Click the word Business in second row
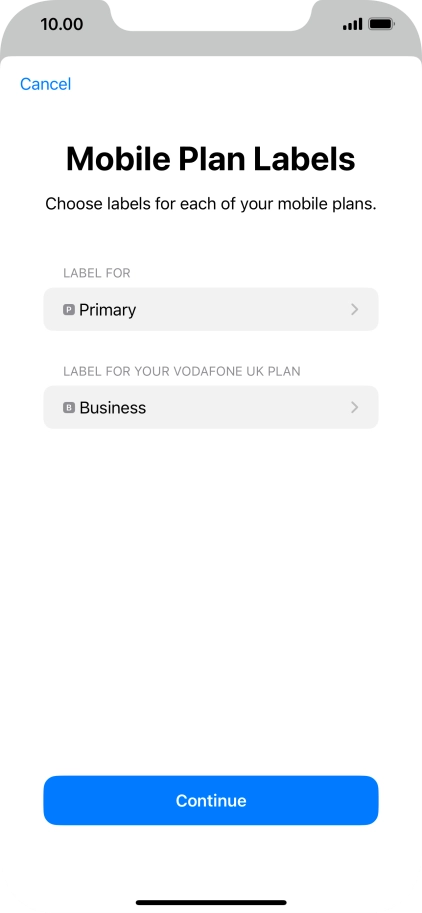This screenshot has height=913, width=422. coord(113,408)
